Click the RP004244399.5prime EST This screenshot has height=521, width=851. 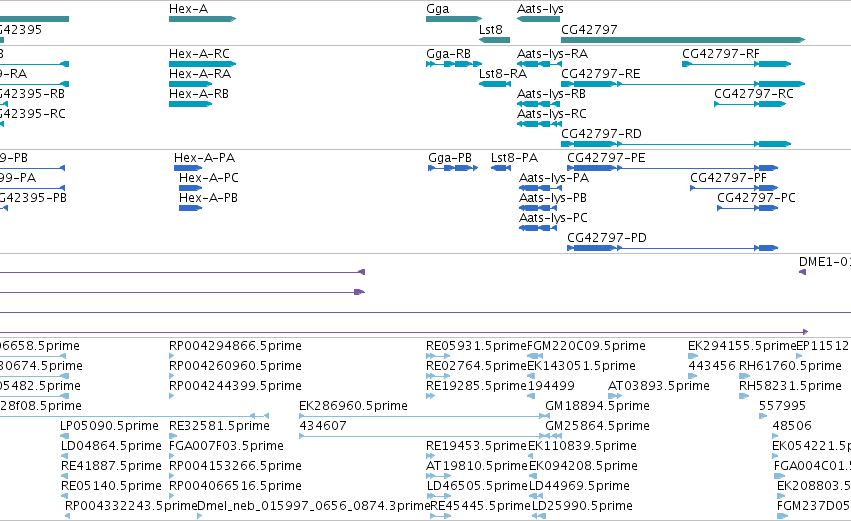point(172,396)
